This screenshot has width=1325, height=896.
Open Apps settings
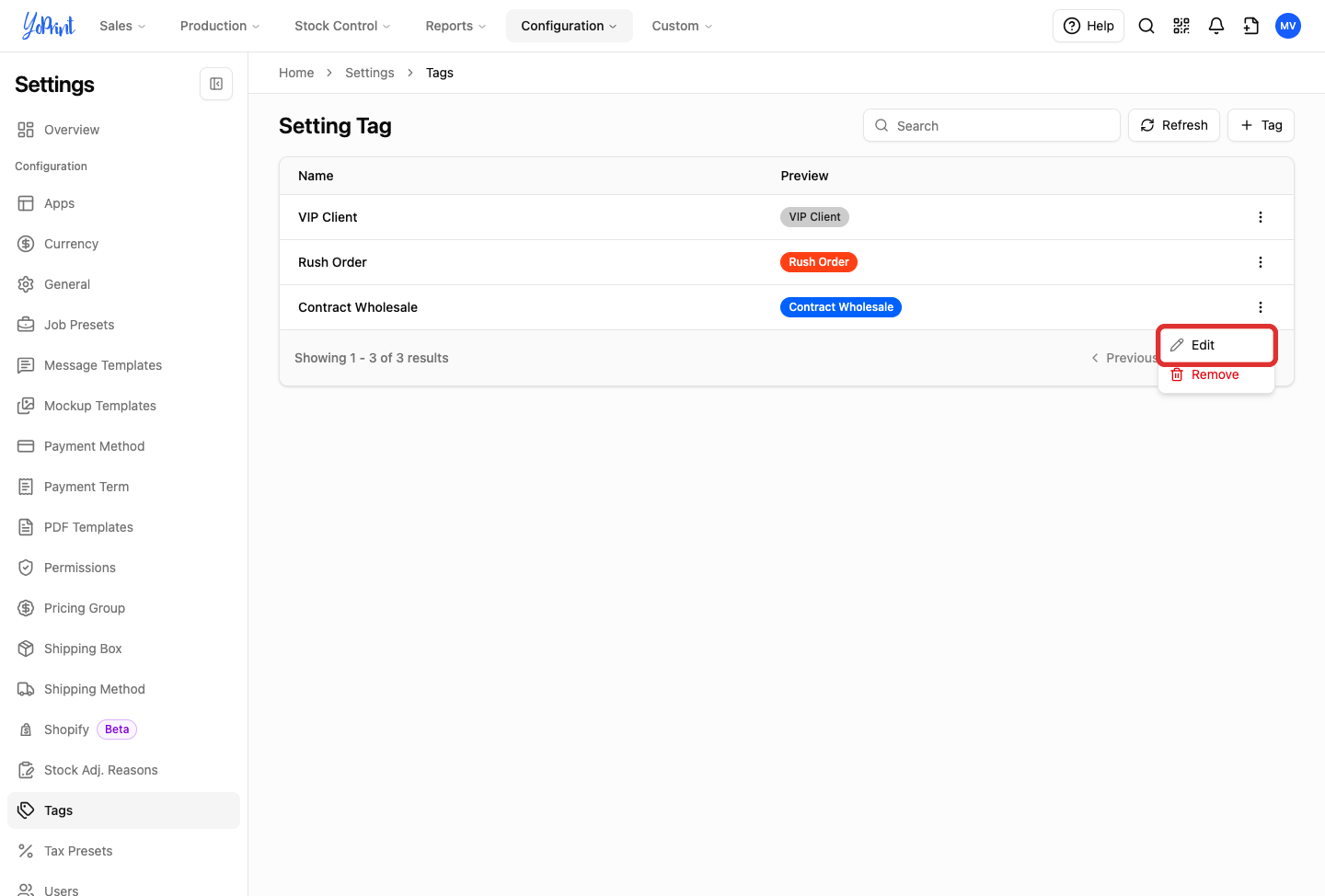click(x=123, y=203)
